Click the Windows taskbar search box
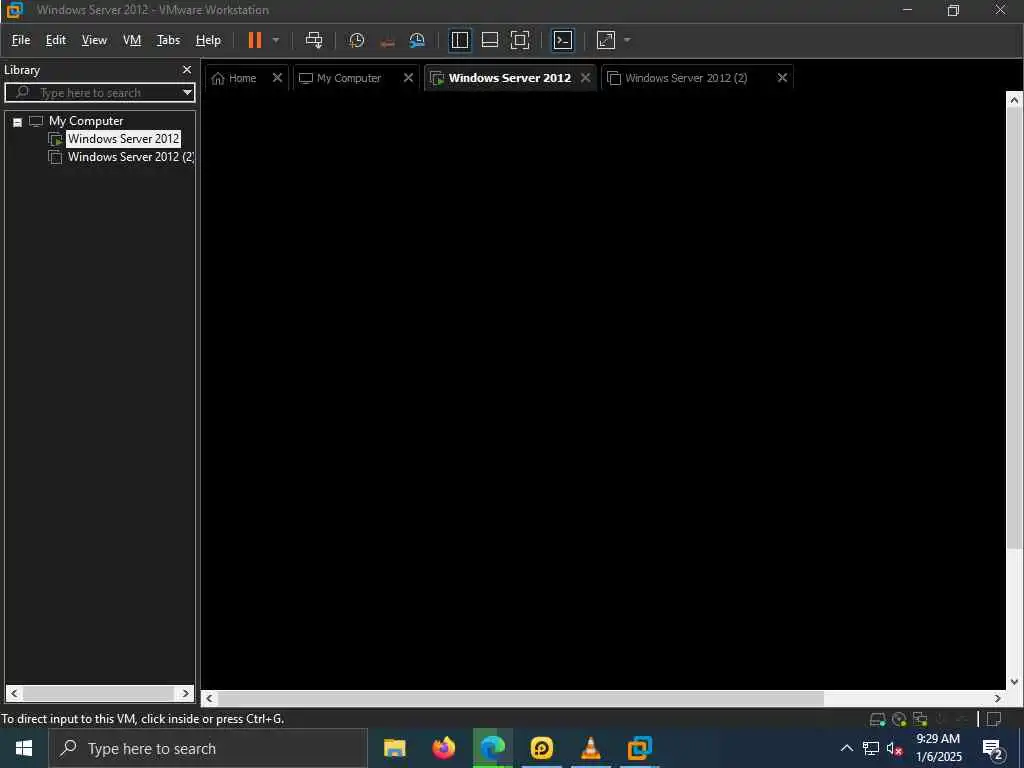 (208, 748)
